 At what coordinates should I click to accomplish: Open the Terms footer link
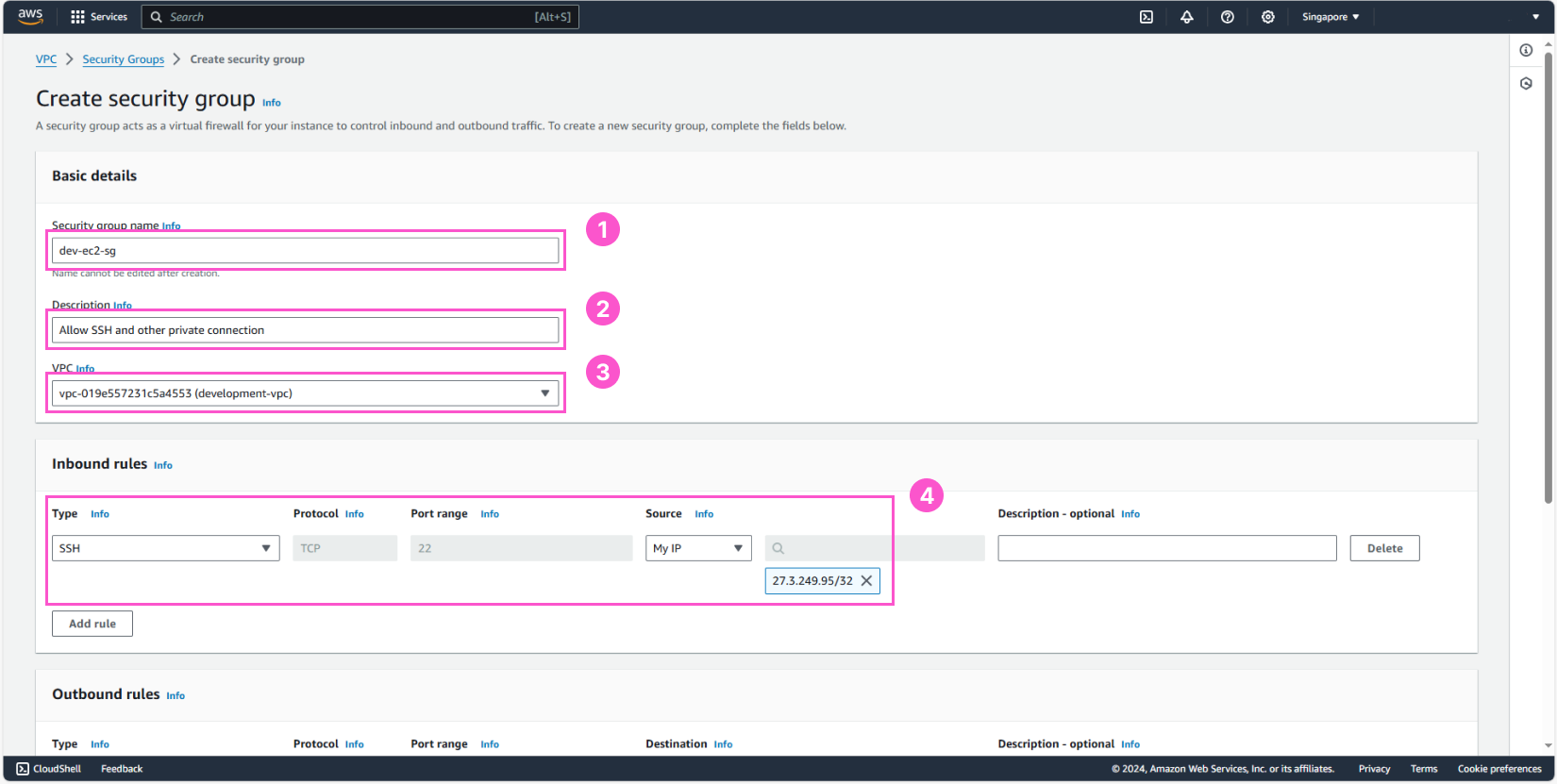coord(1424,769)
